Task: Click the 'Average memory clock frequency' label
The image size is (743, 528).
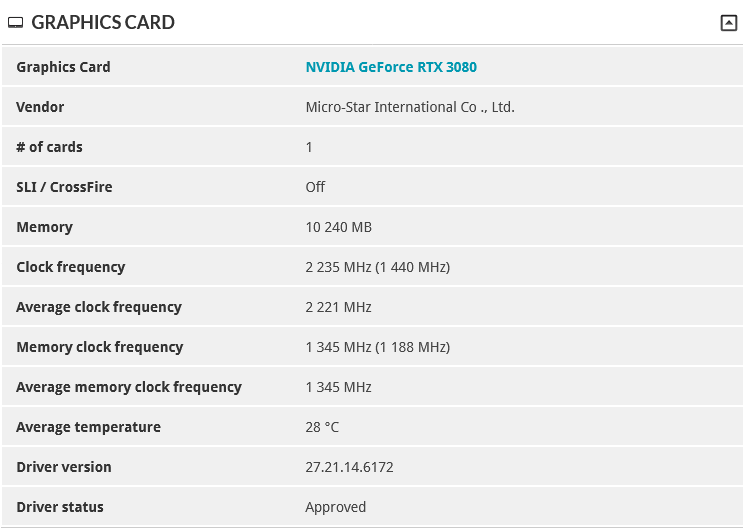Action: point(129,387)
